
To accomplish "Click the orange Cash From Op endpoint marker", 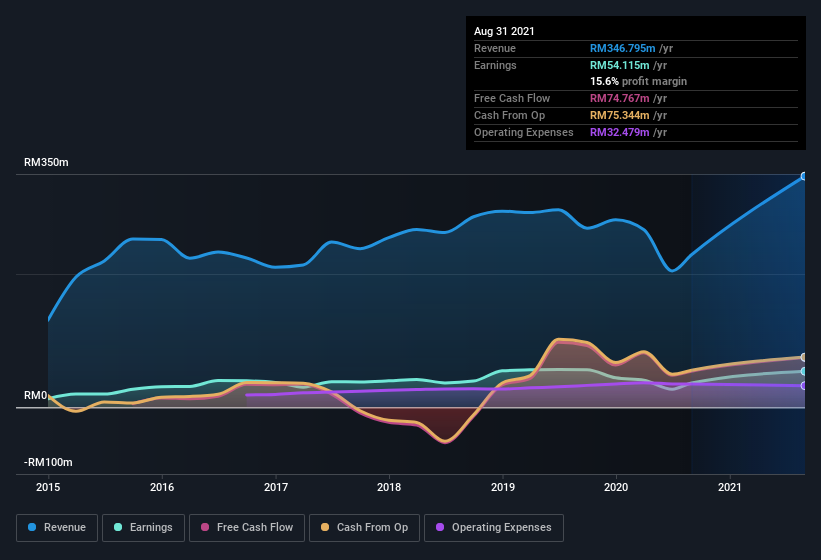I will pyautogui.click(x=803, y=357).
